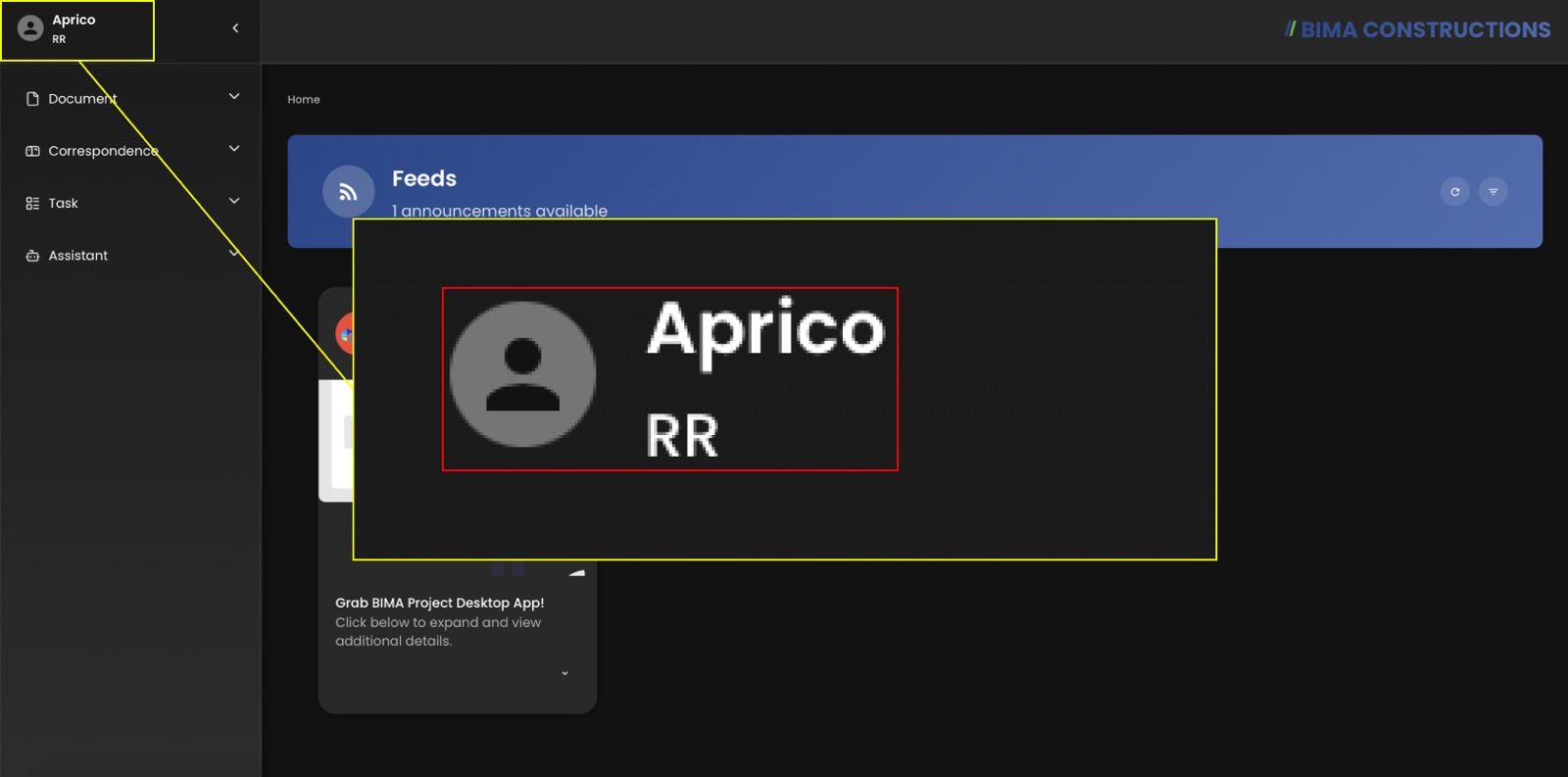Click the "Grab BIMA Project Desktop App!" title
This screenshot has height=777, width=1568.
(x=439, y=603)
